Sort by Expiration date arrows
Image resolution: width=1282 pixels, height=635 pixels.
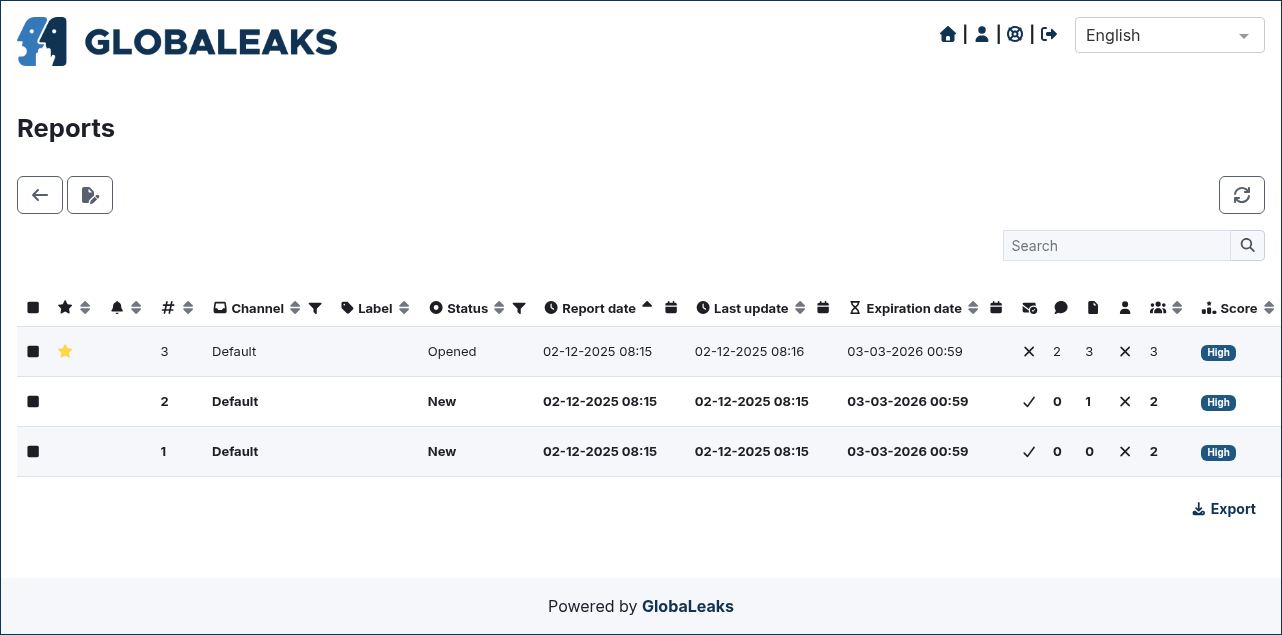tap(973, 308)
